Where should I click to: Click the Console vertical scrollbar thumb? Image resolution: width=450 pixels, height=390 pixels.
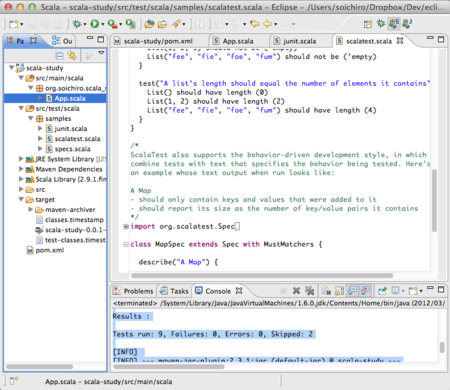(442, 347)
